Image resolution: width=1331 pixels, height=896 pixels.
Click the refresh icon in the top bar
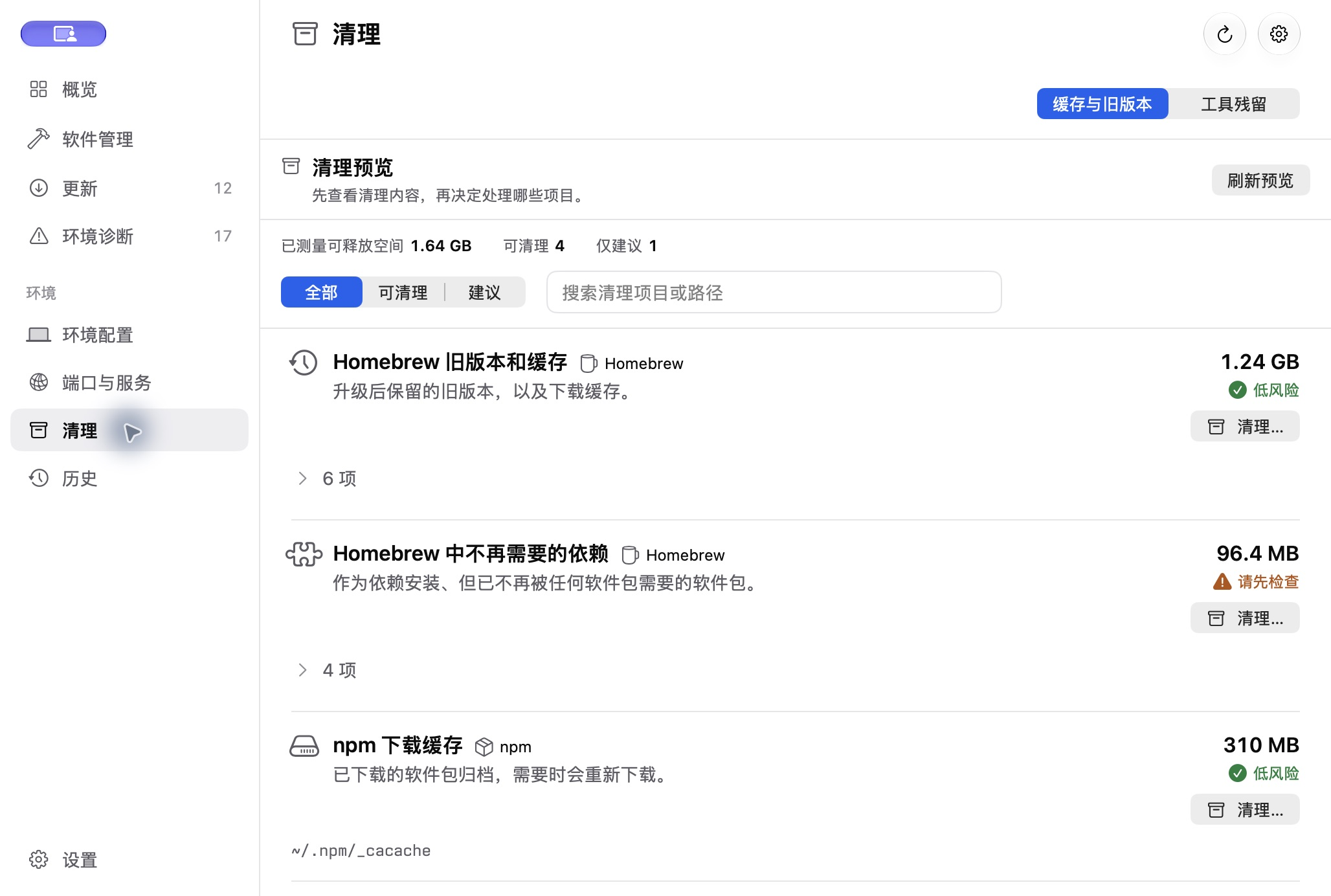pyautogui.click(x=1224, y=34)
